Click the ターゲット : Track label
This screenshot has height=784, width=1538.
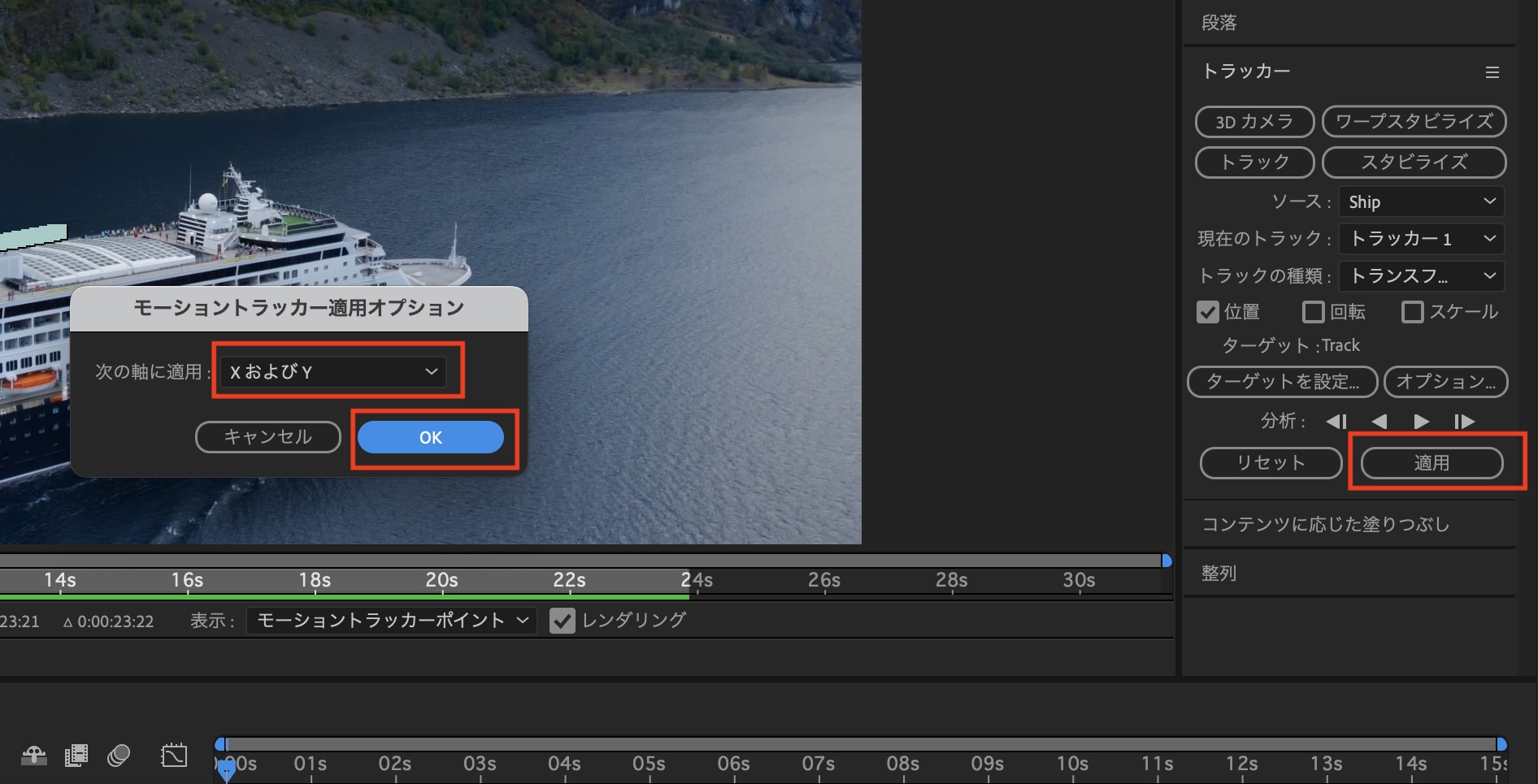point(1291,345)
